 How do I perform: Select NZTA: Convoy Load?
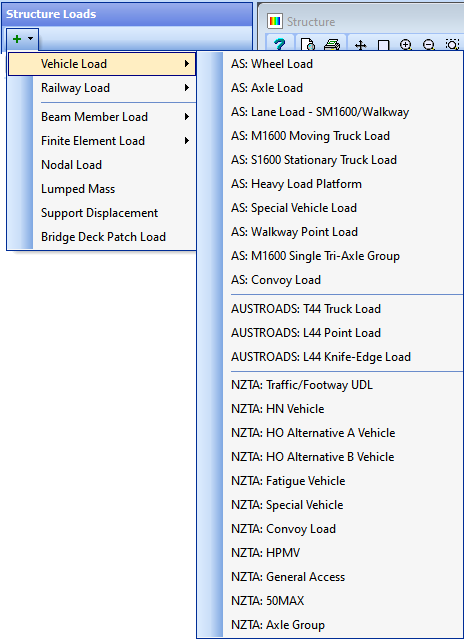pos(330,529)
